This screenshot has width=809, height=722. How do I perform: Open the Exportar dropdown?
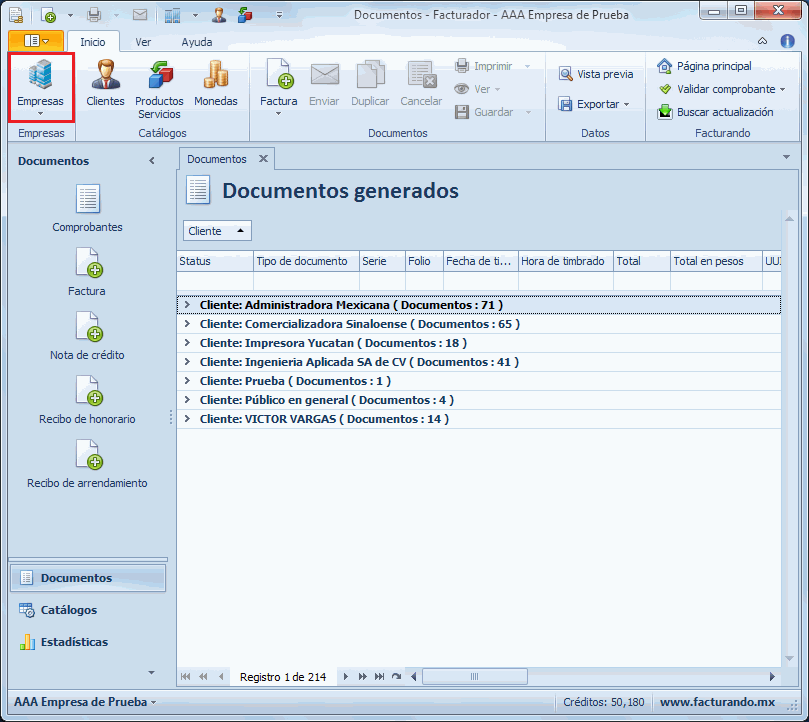(598, 104)
